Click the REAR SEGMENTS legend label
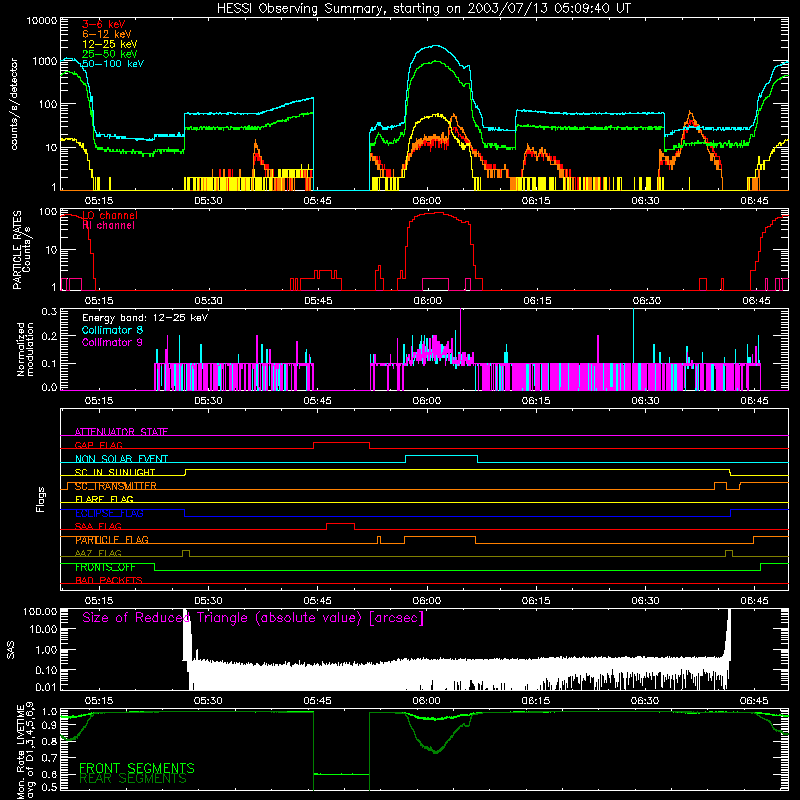The width and height of the screenshot is (800, 800). tap(133, 779)
